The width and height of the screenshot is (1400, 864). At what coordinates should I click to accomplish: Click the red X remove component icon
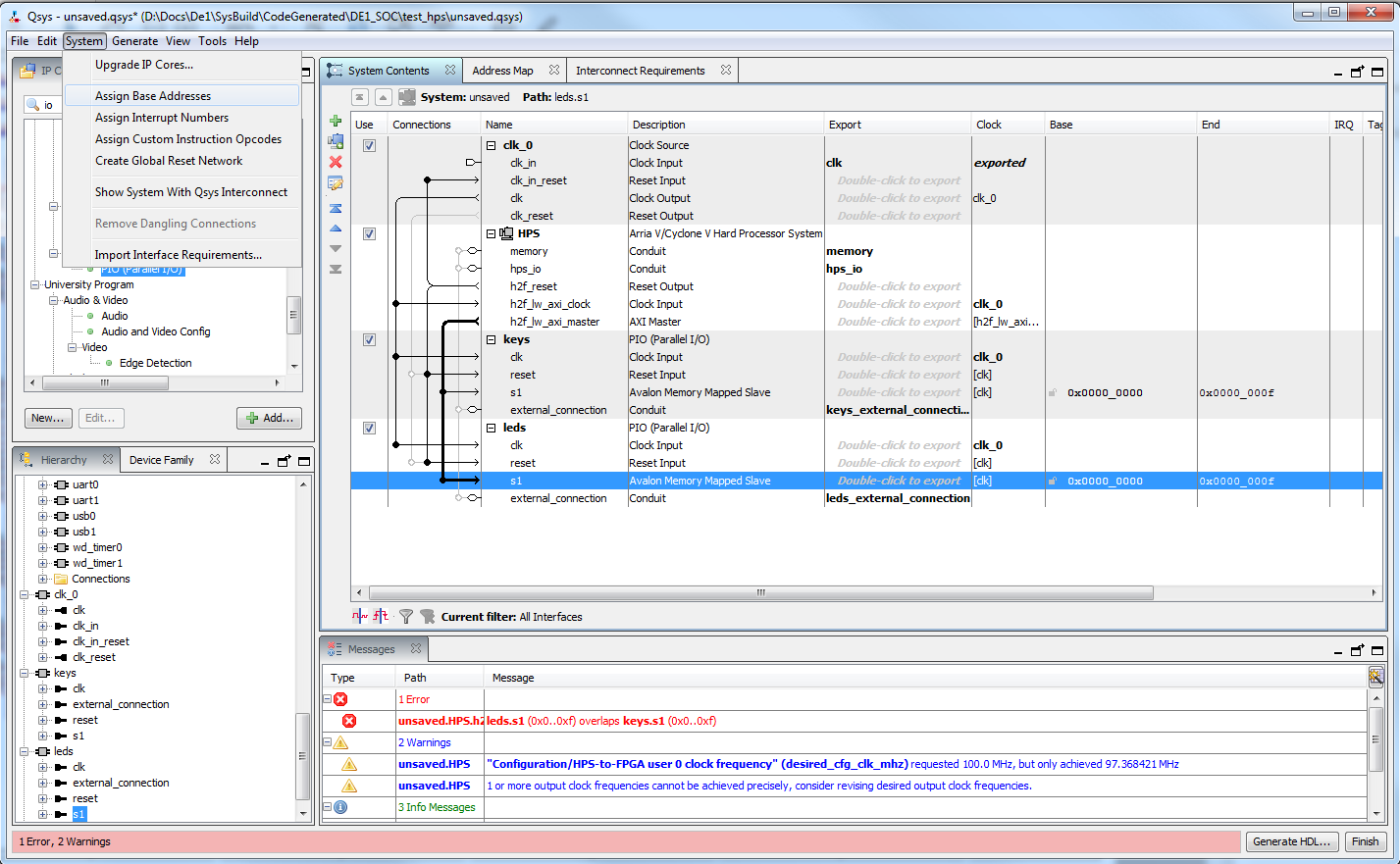336,162
